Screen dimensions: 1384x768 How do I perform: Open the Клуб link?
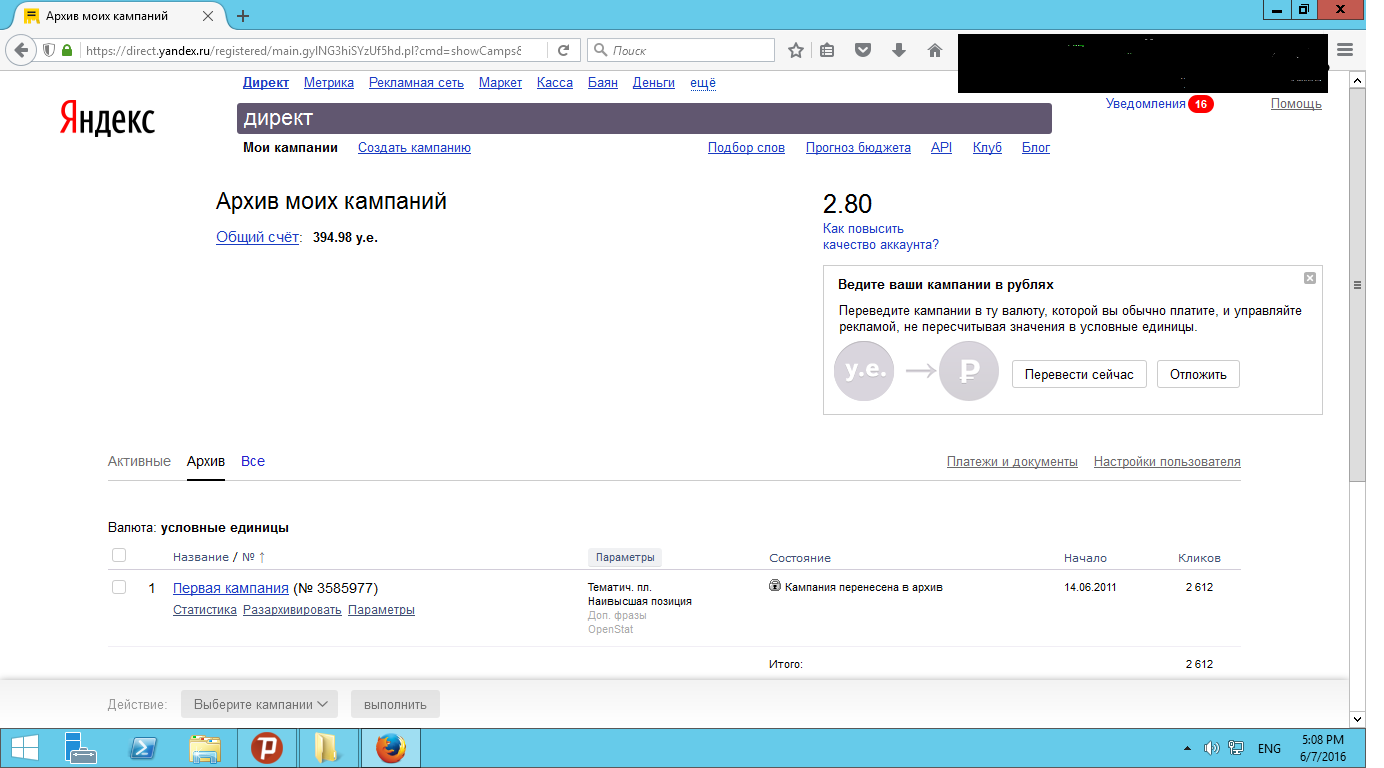[987, 147]
